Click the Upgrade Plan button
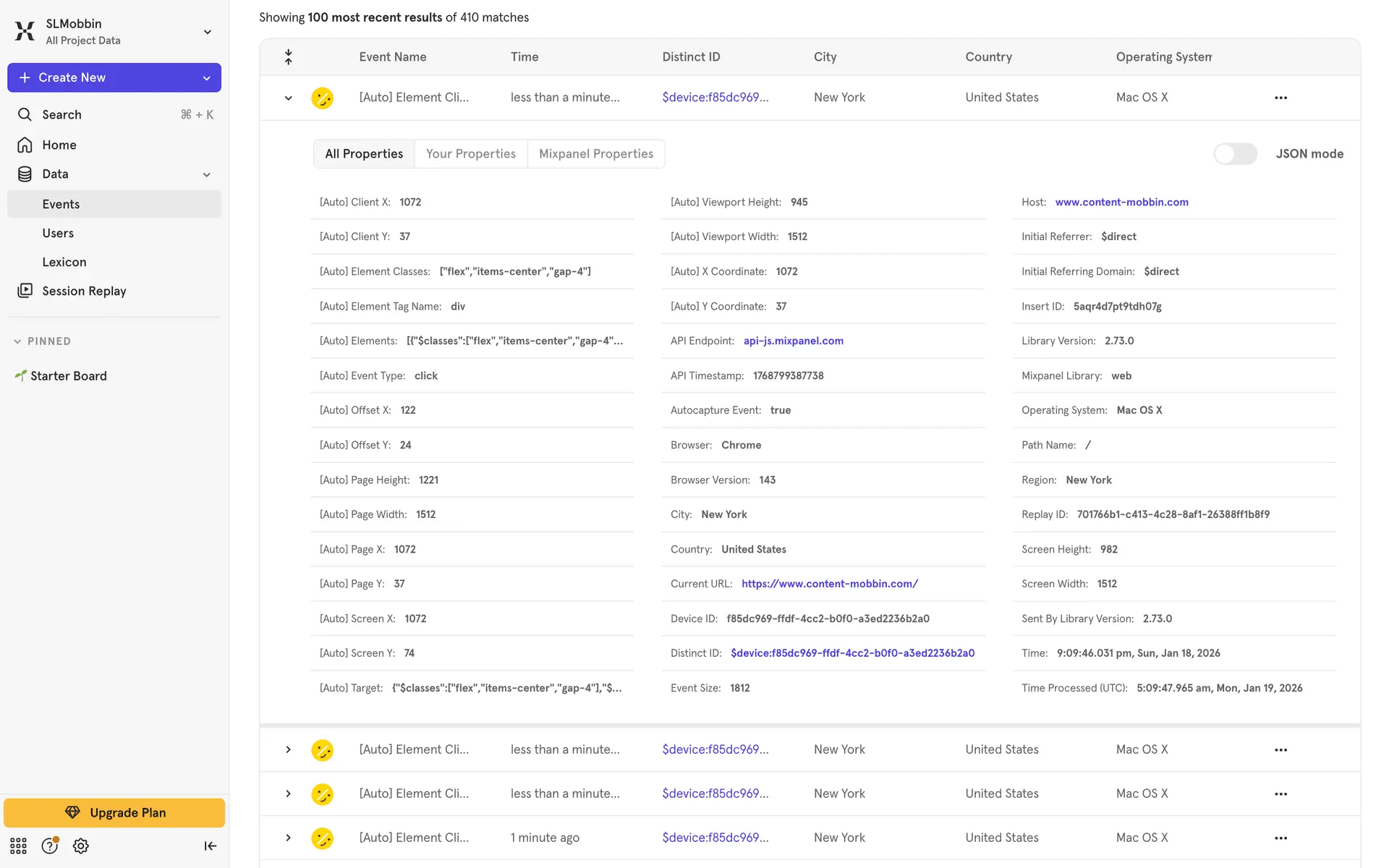This screenshot has width=1389, height=868. coord(114,812)
